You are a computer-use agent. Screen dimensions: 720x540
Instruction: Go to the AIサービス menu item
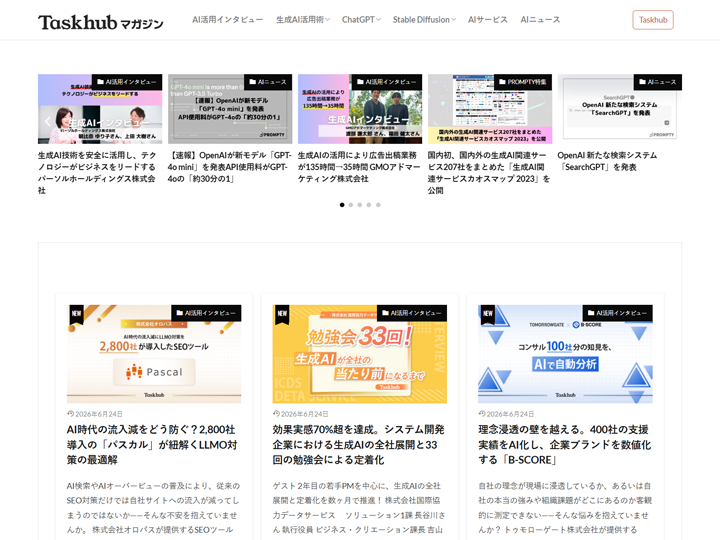click(x=488, y=20)
